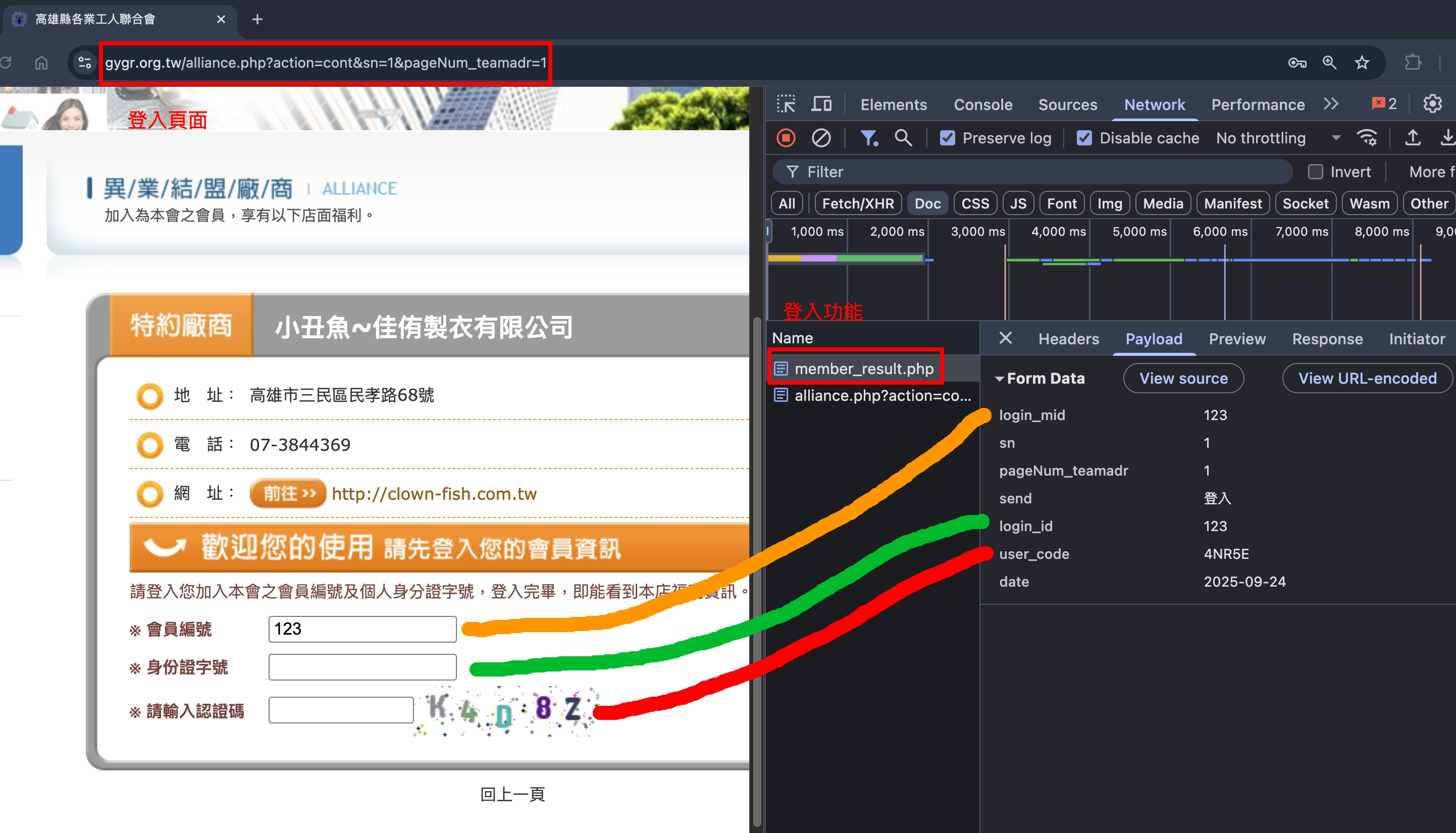Toggle the Preserve log checkbox

(x=948, y=138)
